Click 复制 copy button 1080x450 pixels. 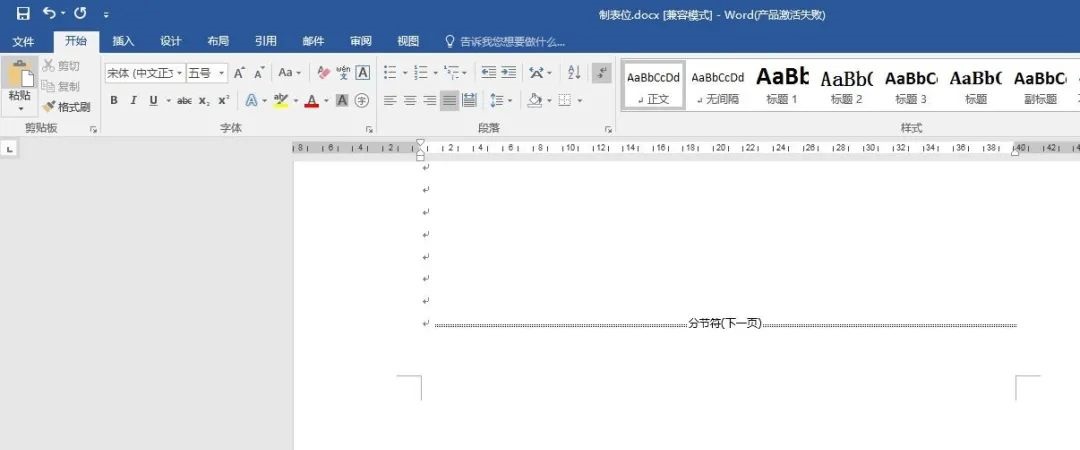pyautogui.click(x=61, y=87)
